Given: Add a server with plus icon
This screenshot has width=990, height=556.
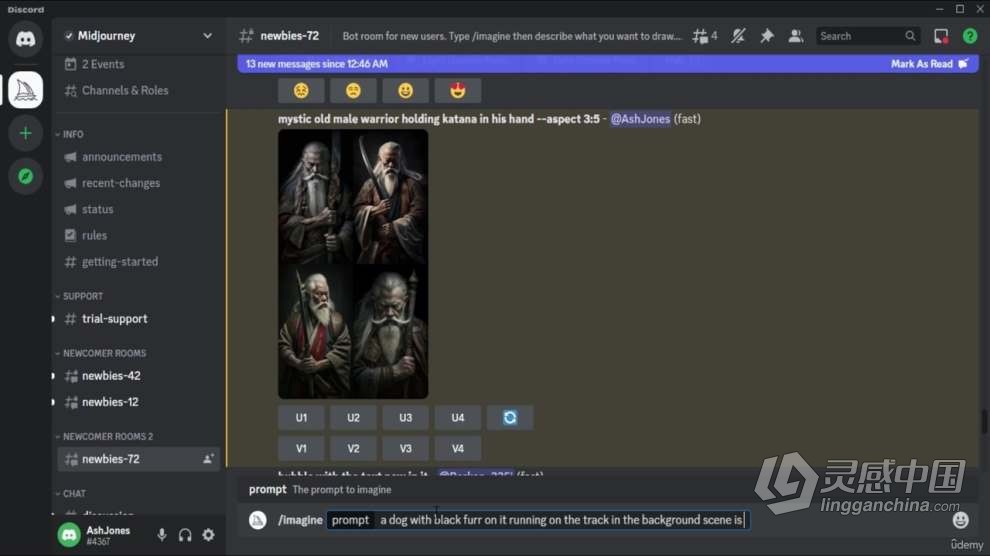Looking at the screenshot, I should point(25,133).
